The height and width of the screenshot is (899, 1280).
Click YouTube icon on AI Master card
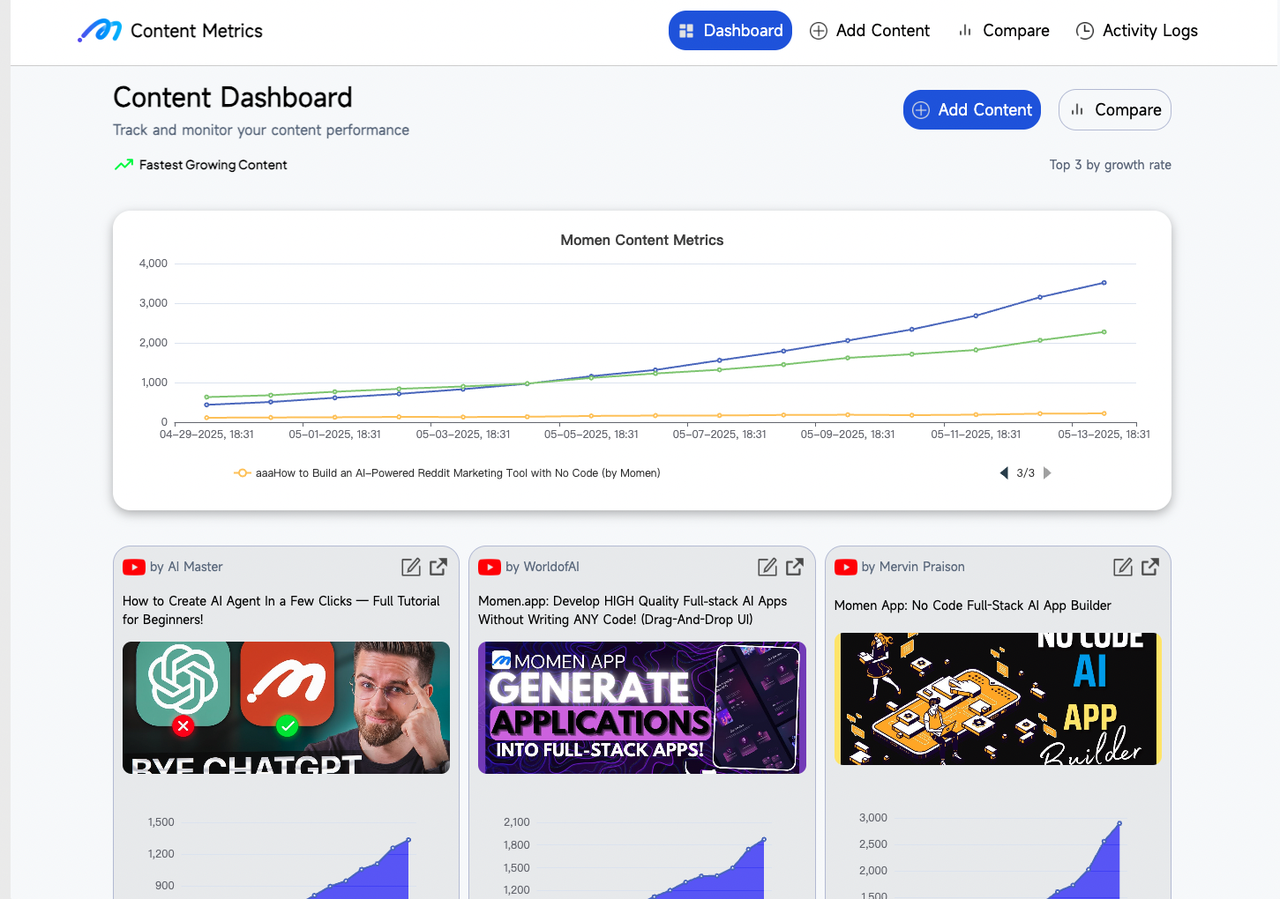click(x=134, y=567)
